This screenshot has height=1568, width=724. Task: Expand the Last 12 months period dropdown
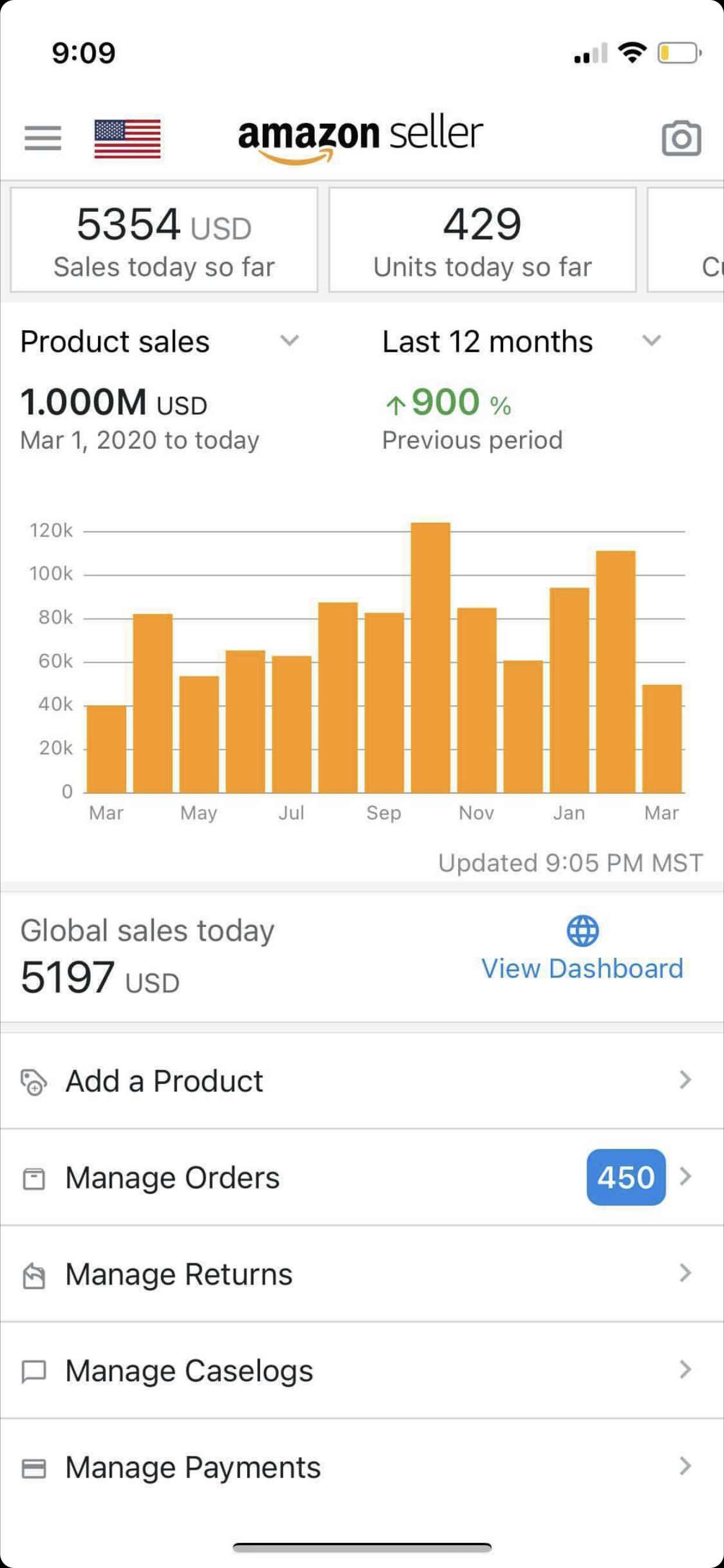pyautogui.click(x=651, y=340)
